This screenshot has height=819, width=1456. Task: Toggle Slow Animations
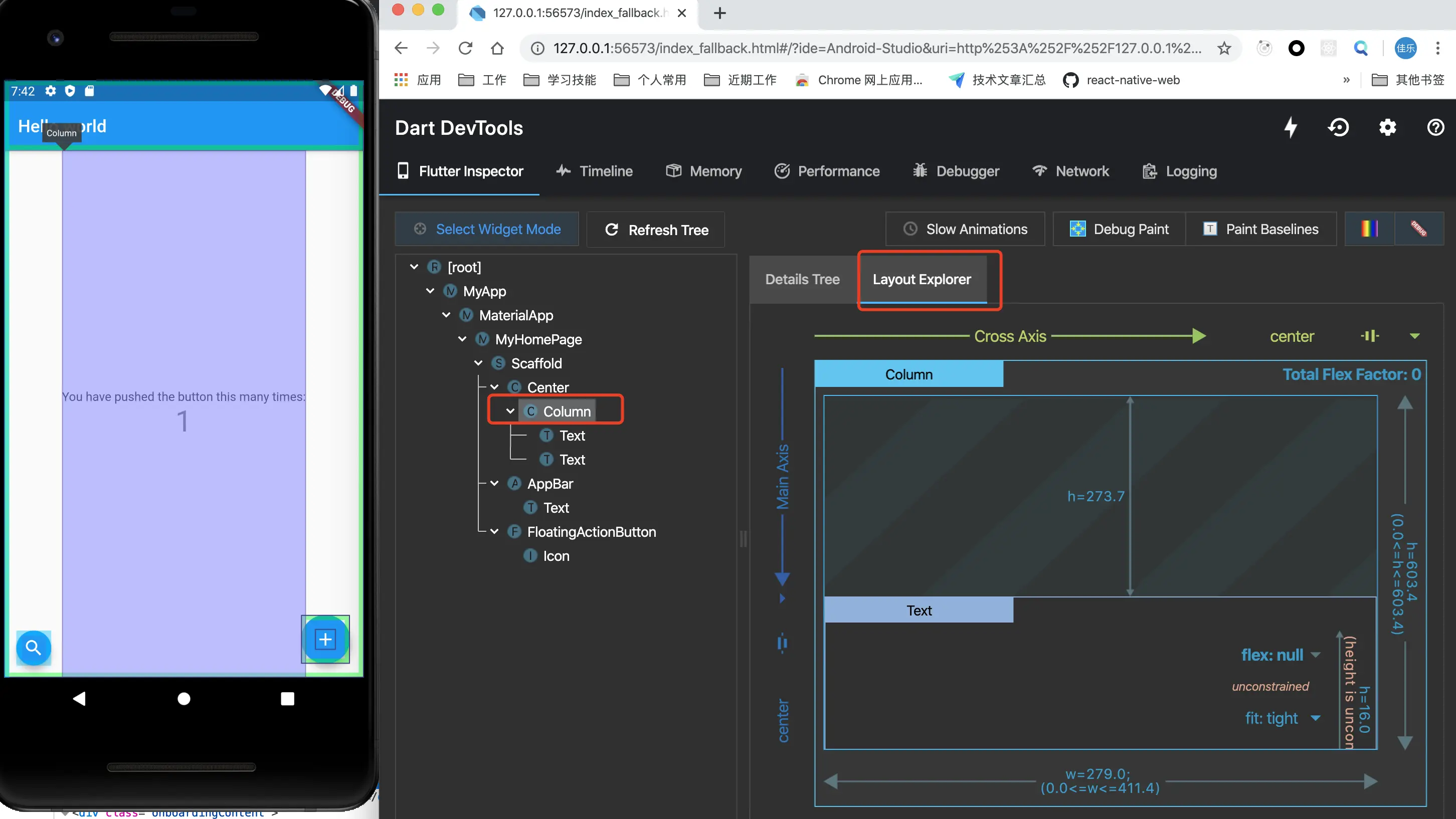click(965, 229)
